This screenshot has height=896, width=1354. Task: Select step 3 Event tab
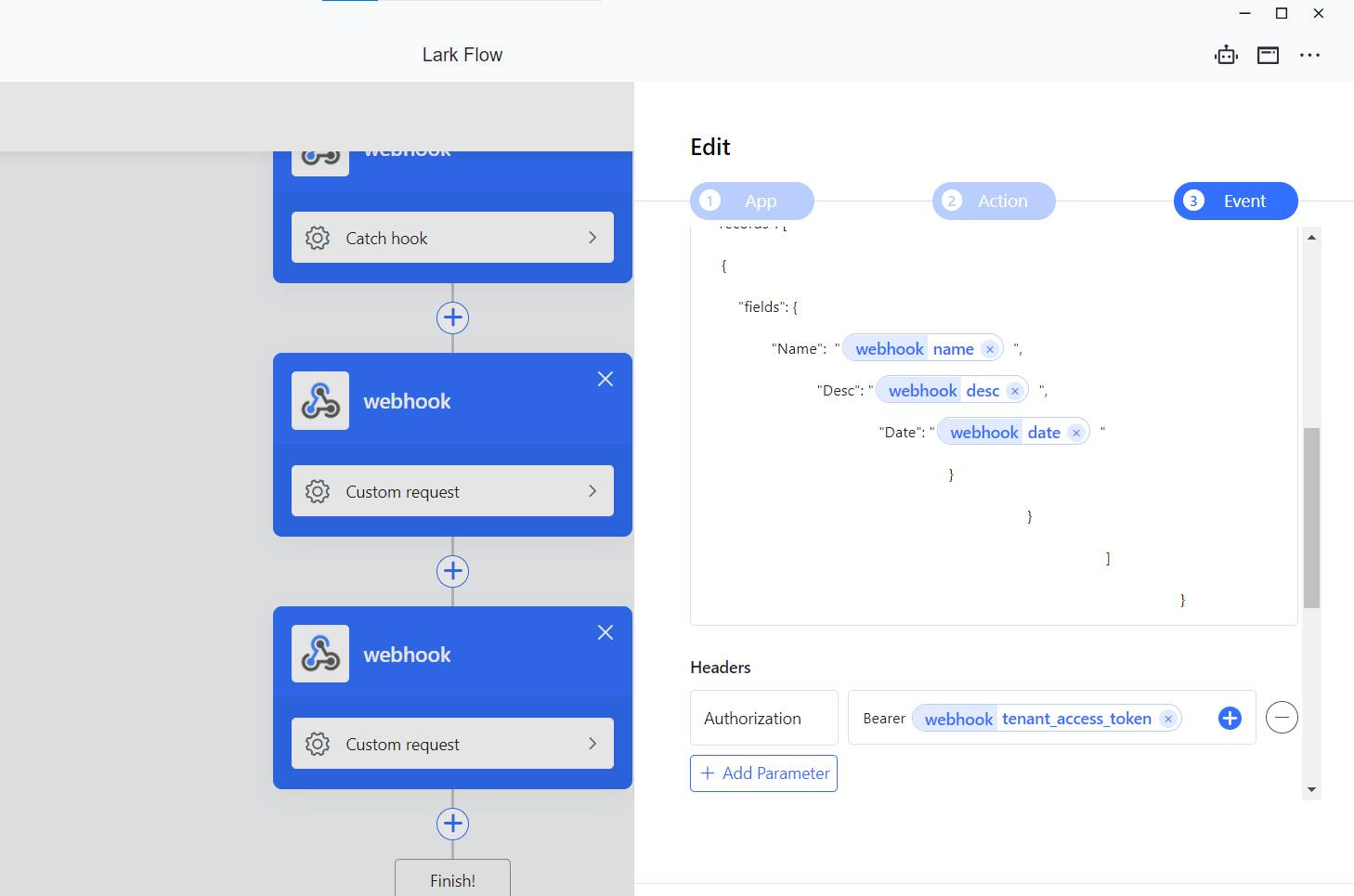[1235, 201]
